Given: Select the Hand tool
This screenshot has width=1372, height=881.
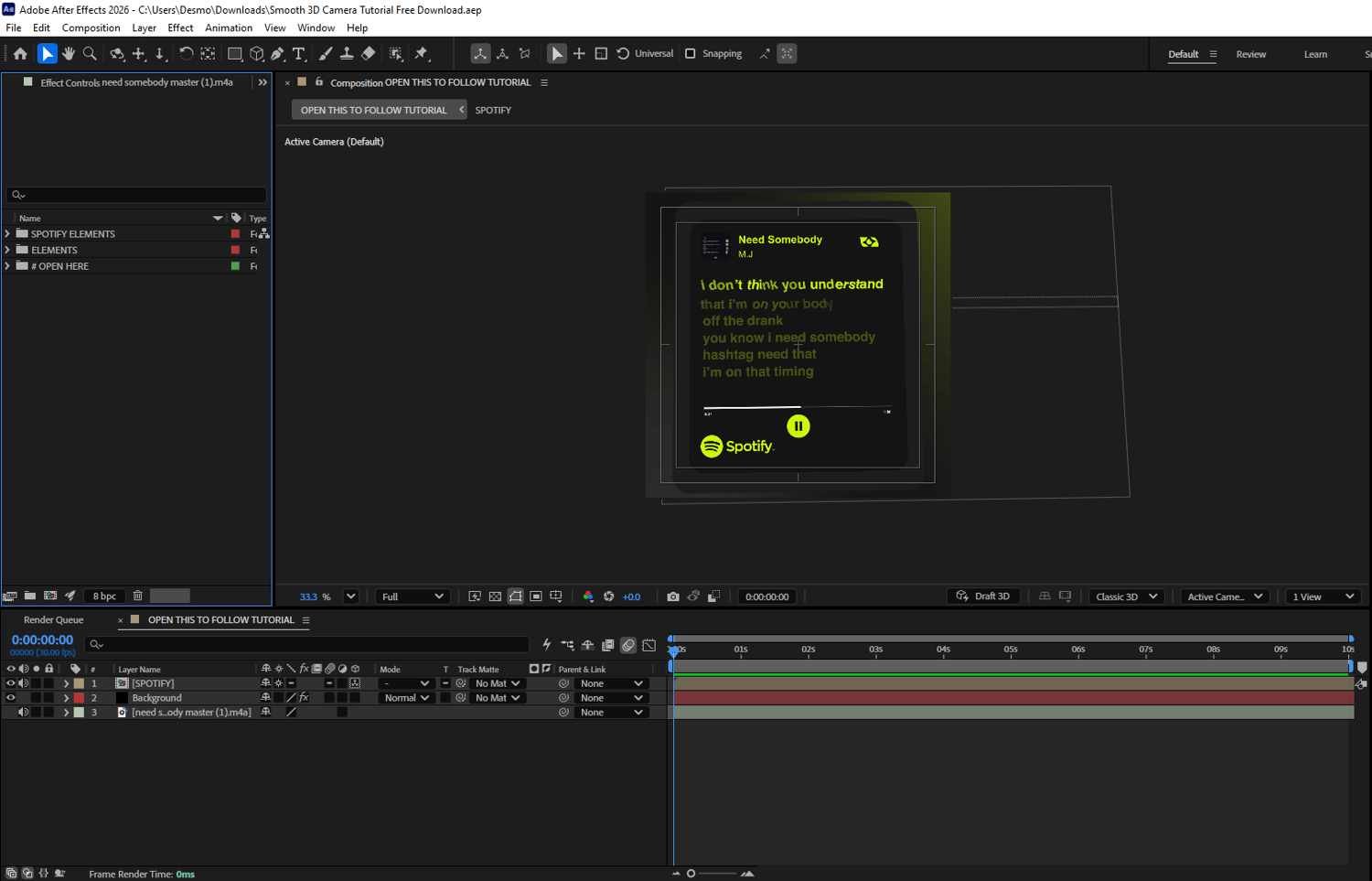Looking at the screenshot, I should click(x=69, y=54).
